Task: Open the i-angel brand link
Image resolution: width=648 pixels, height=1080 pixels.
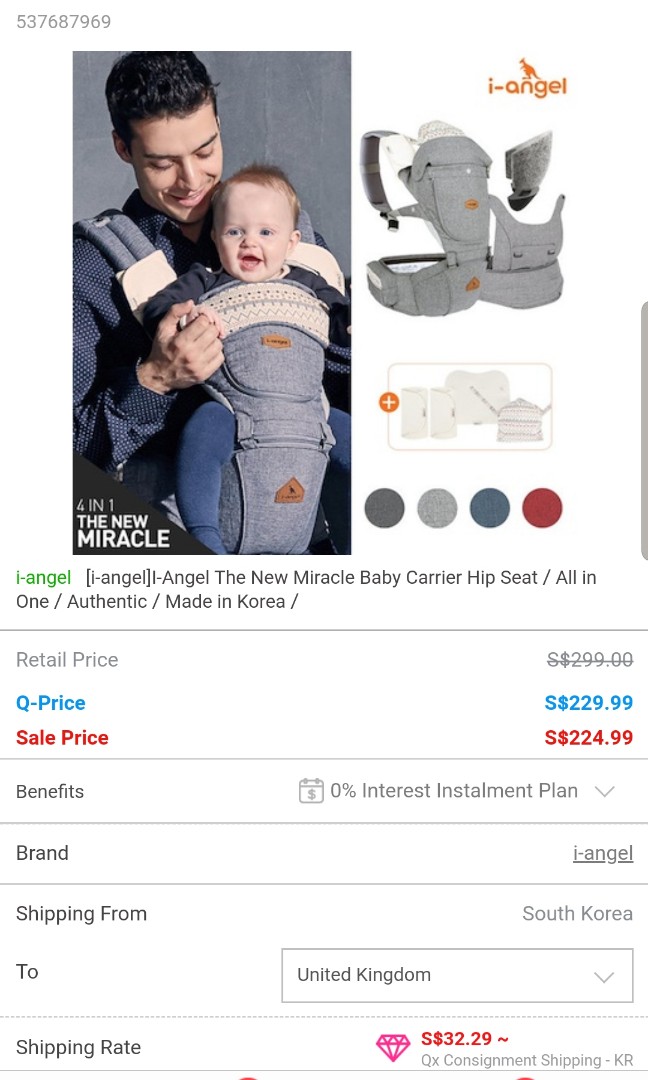Action: (x=603, y=853)
